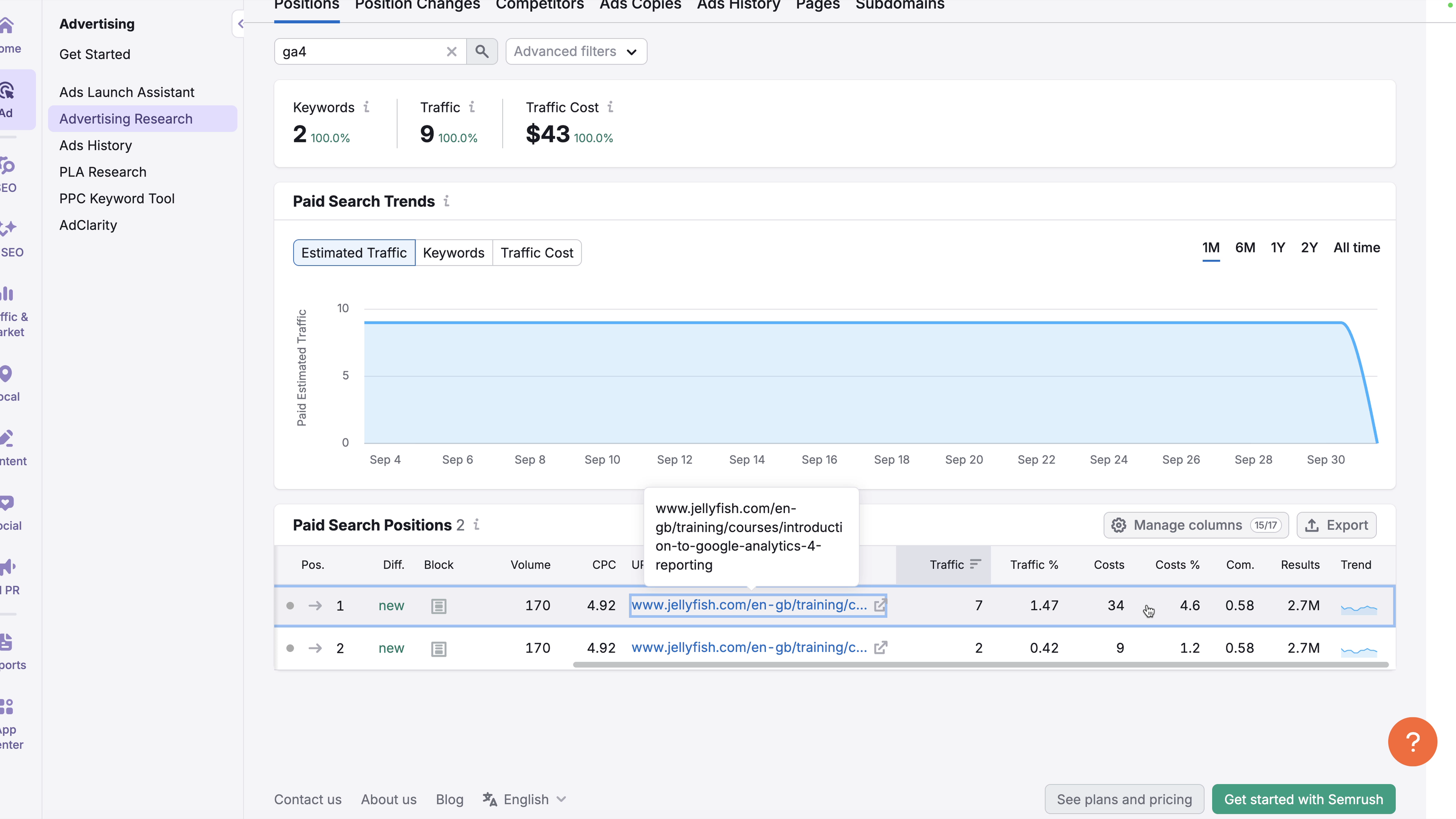Open the English language selector
The image size is (1456, 819).
(x=524, y=799)
